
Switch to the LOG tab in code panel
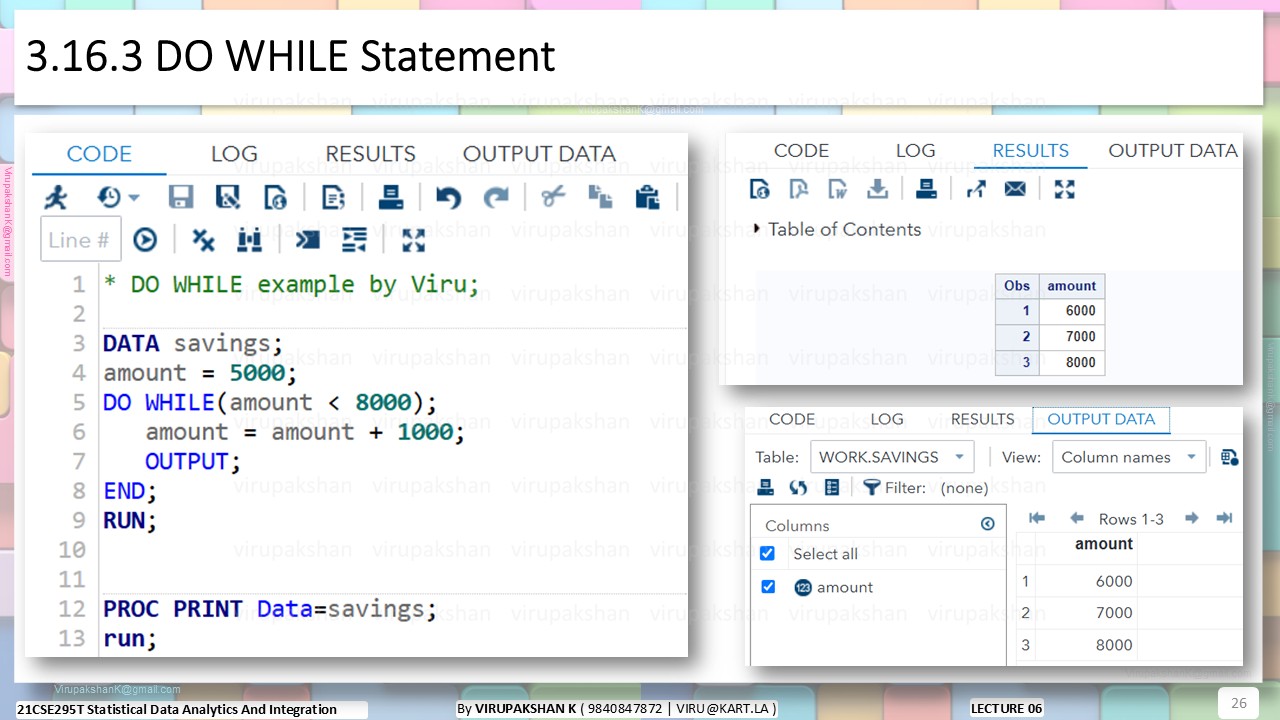[x=234, y=154]
